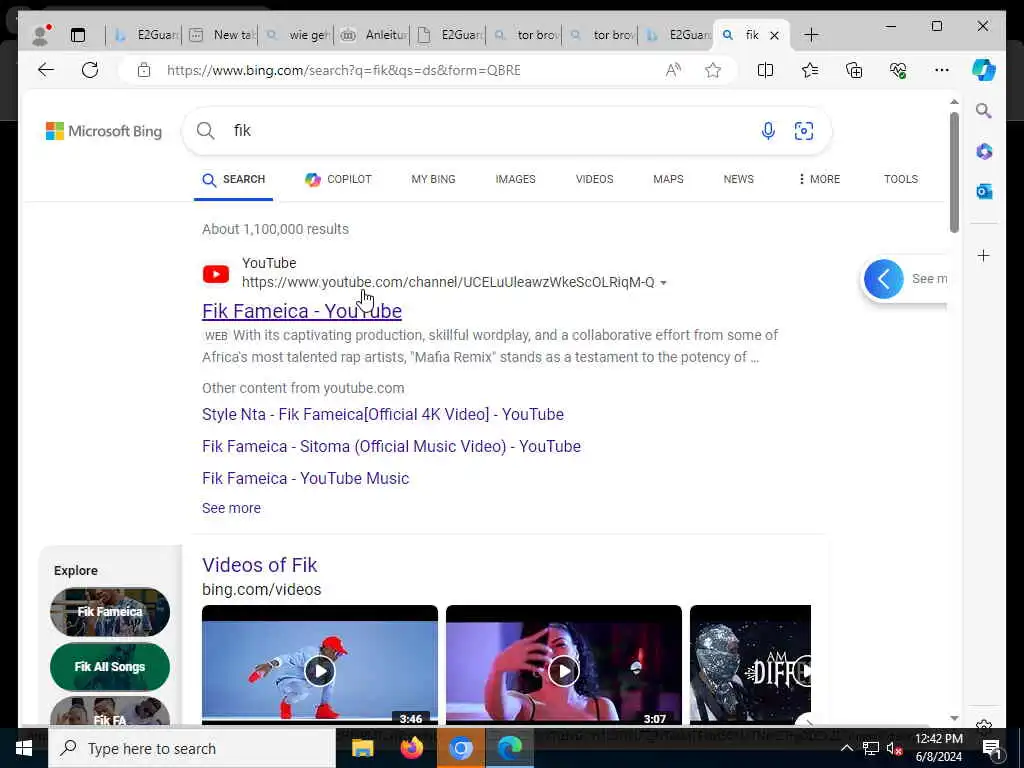The width and height of the screenshot is (1024, 768).
Task: Switch to the COPILOT tab
Action: [338, 179]
